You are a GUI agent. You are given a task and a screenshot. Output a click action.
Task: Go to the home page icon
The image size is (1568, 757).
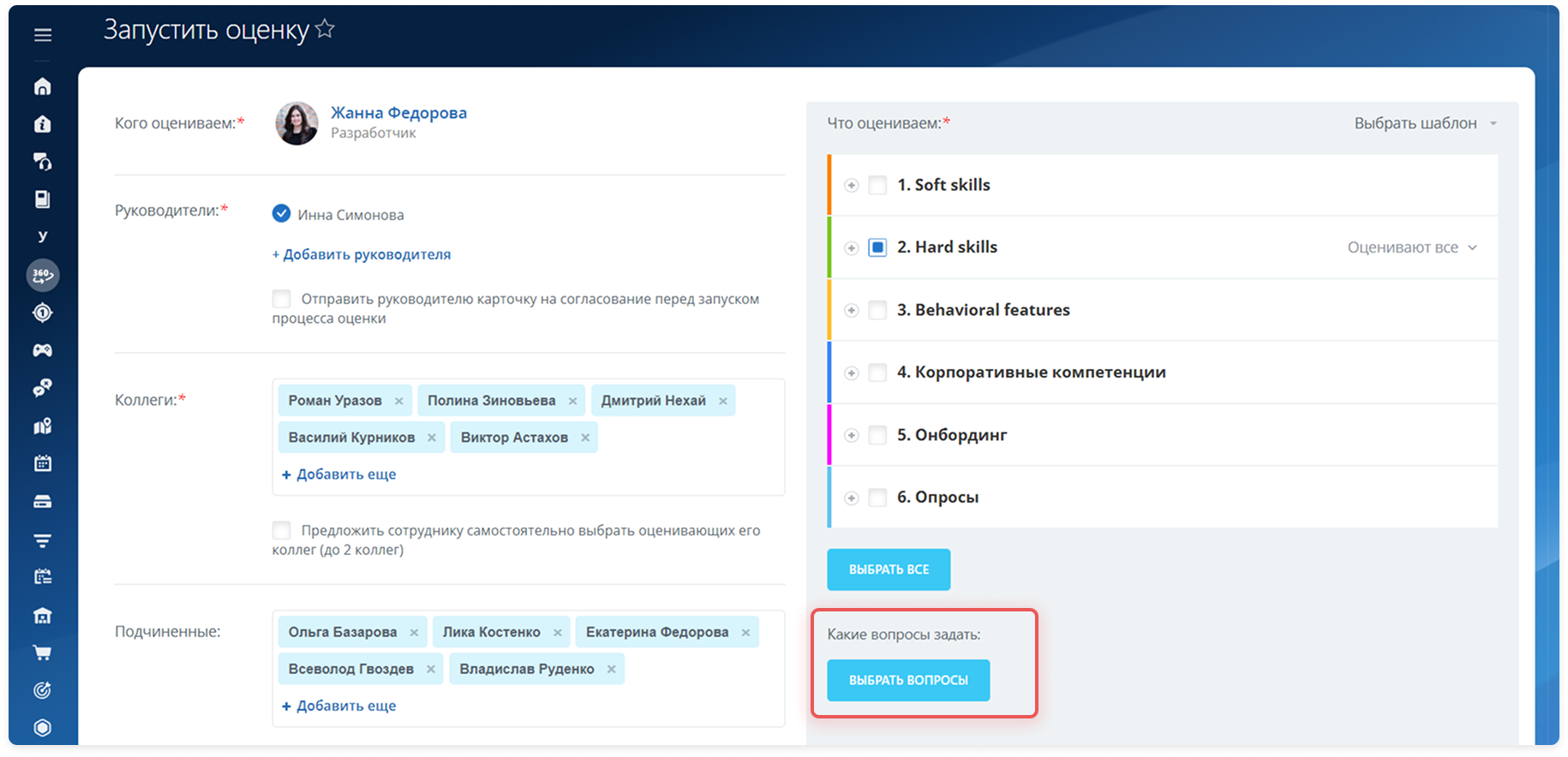pyautogui.click(x=43, y=86)
